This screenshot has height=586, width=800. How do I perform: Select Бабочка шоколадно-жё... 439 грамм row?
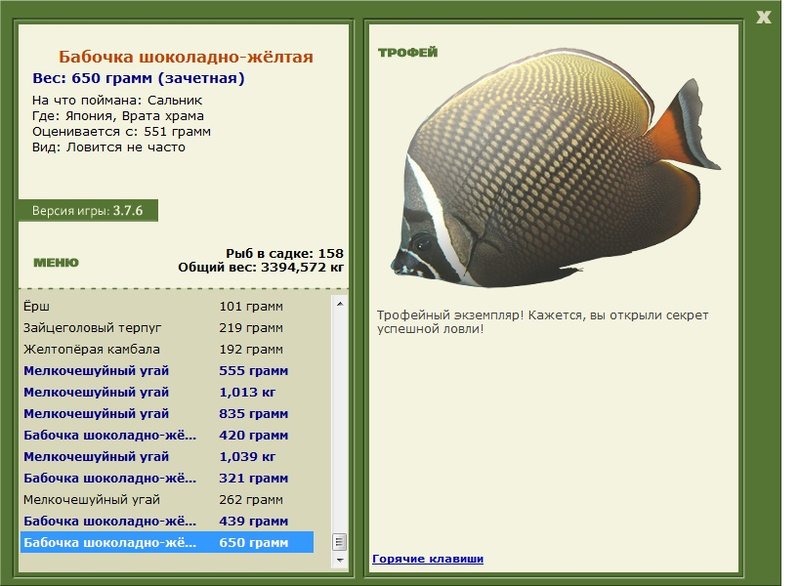[x=167, y=521]
